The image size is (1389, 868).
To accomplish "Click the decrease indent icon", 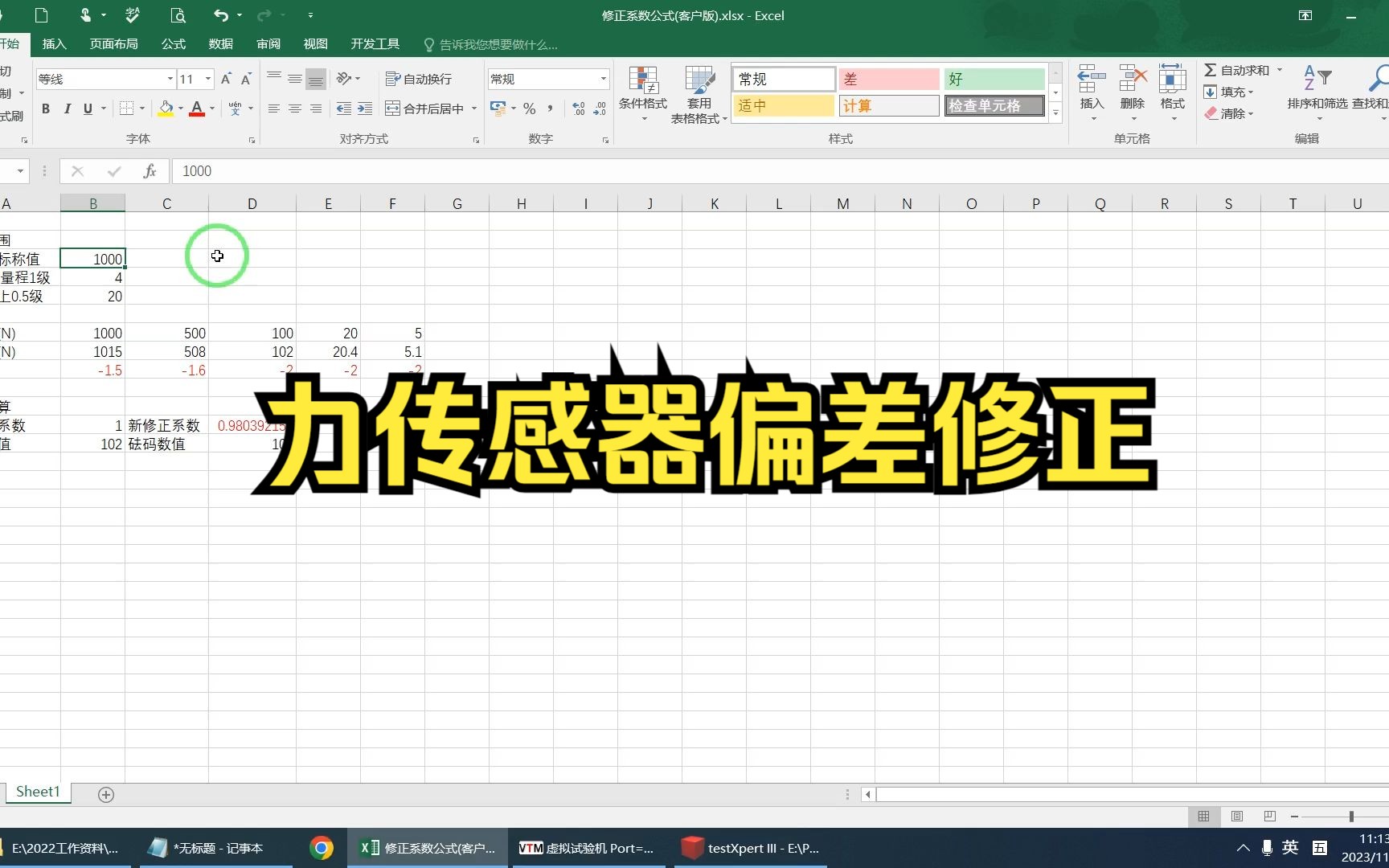I will click(x=344, y=108).
